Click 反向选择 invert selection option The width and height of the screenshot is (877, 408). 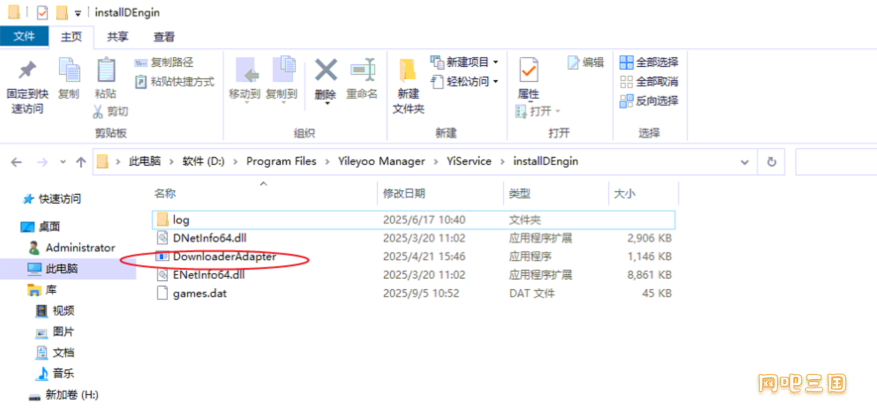[x=649, y=100]
